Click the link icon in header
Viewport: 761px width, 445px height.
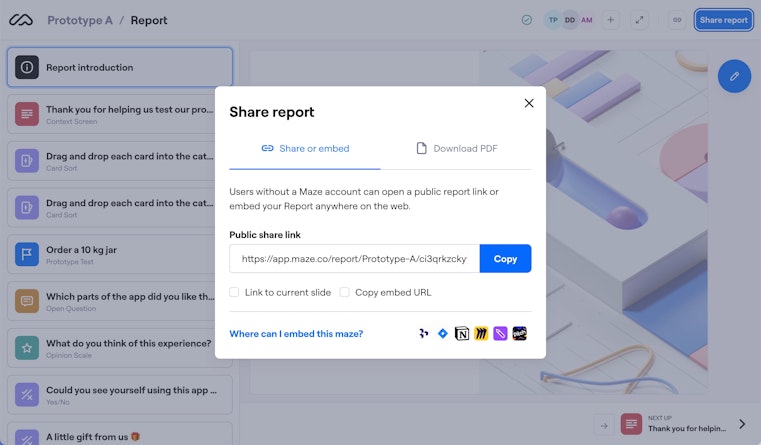(677, 20)
